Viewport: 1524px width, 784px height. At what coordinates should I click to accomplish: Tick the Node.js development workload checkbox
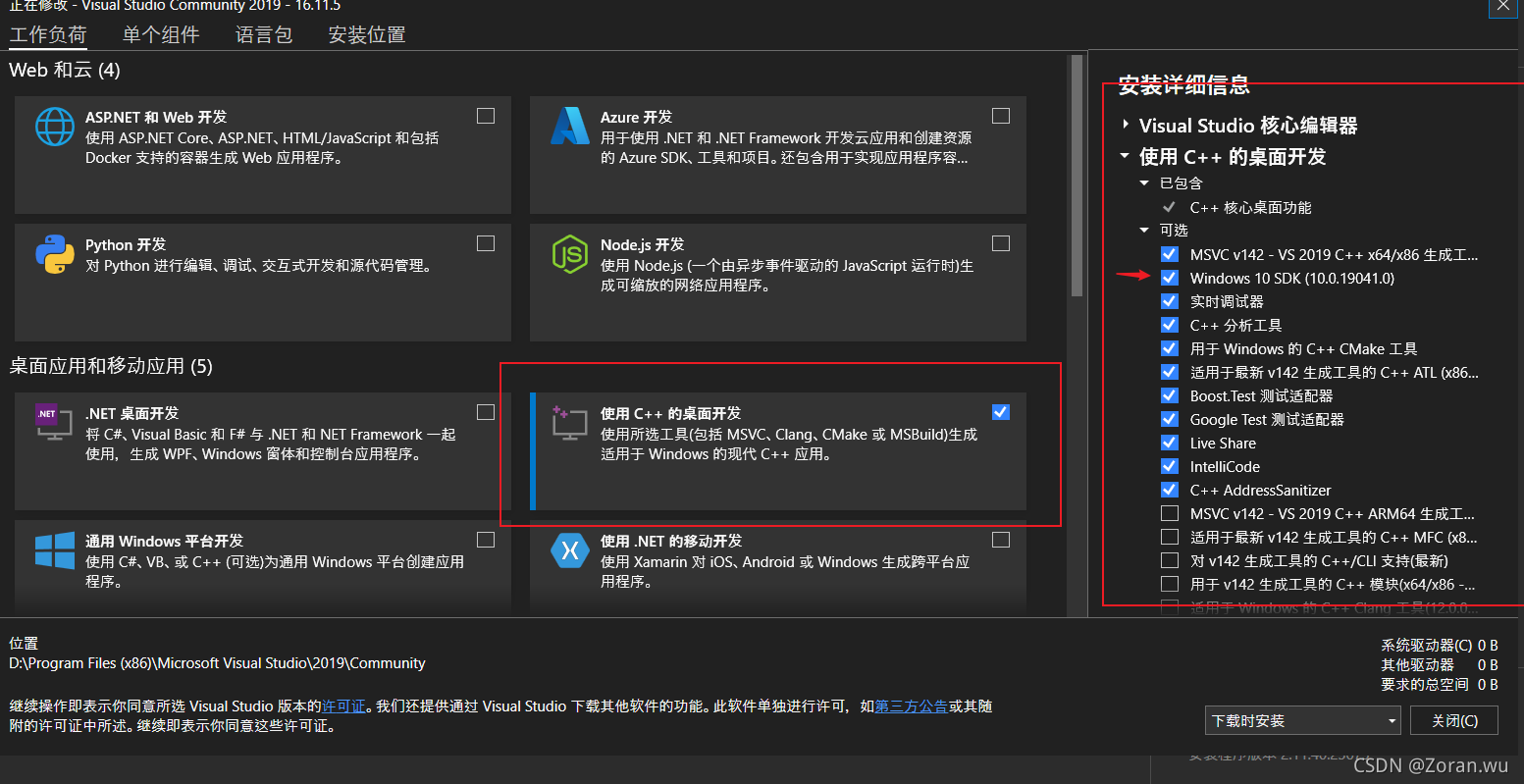click(1001, 243)
